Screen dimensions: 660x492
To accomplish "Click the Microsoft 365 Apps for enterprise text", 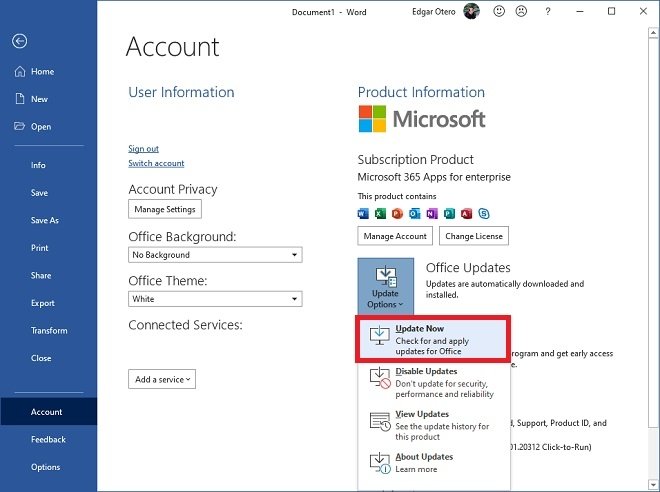I will tap(434, 177).
